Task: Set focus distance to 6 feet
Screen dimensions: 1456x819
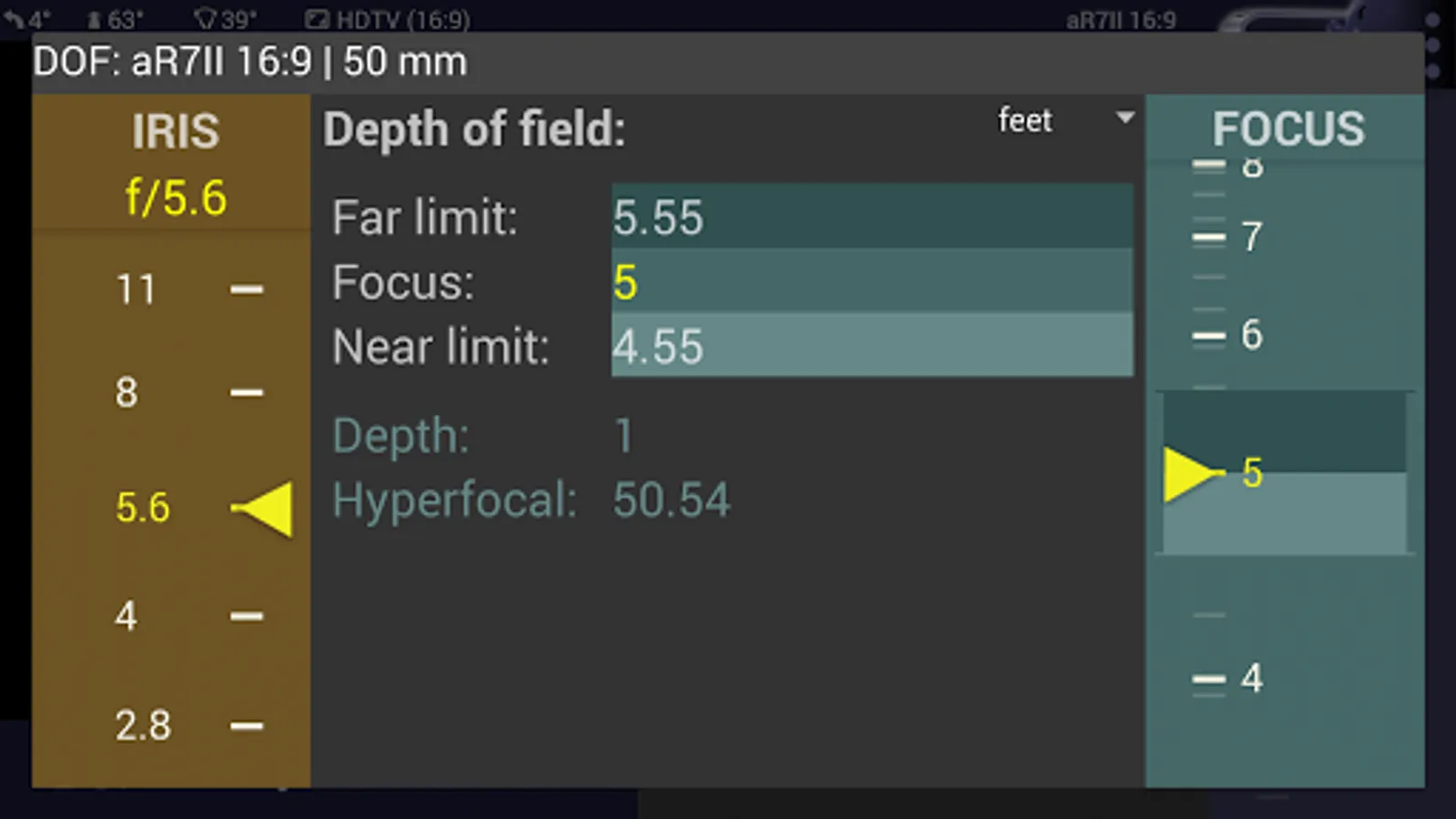Action: click(x=1251, y=335)
